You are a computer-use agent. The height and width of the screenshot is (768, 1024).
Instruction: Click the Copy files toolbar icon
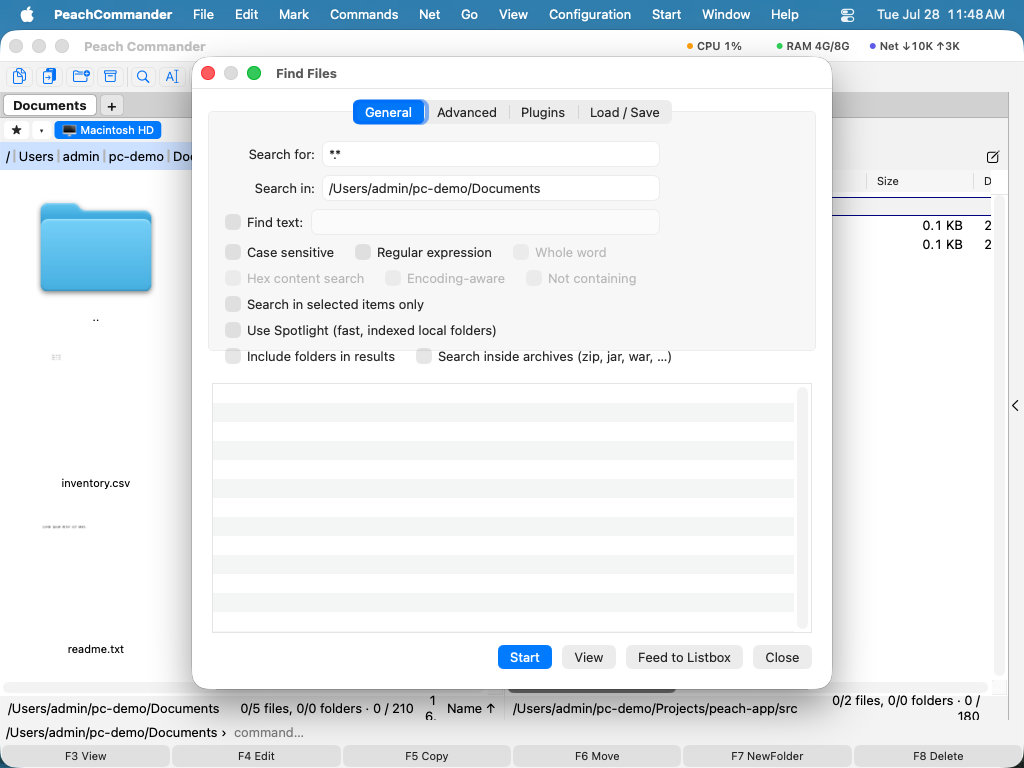(20, 76)
